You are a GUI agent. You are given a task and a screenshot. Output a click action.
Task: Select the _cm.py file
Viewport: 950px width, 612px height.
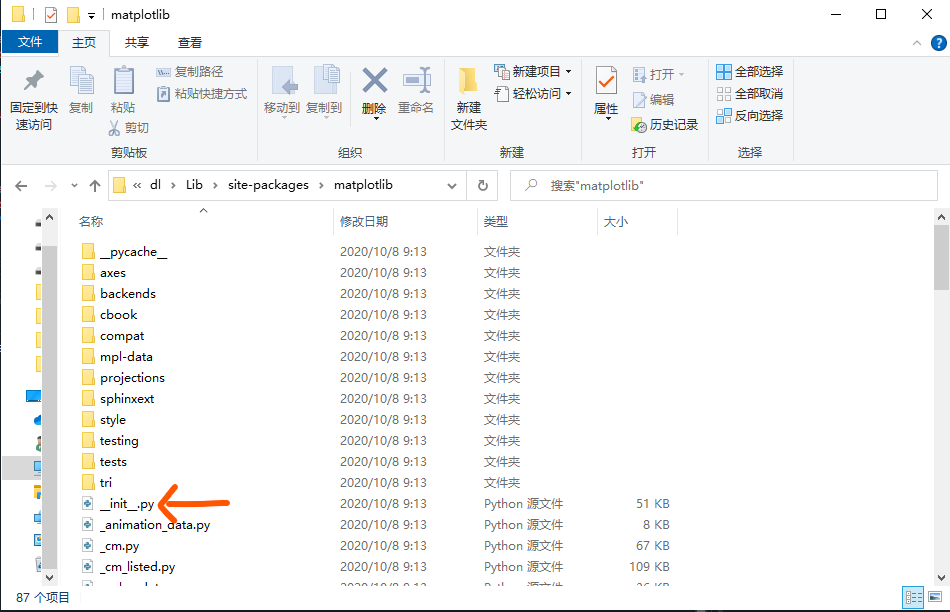pos(119,546)
